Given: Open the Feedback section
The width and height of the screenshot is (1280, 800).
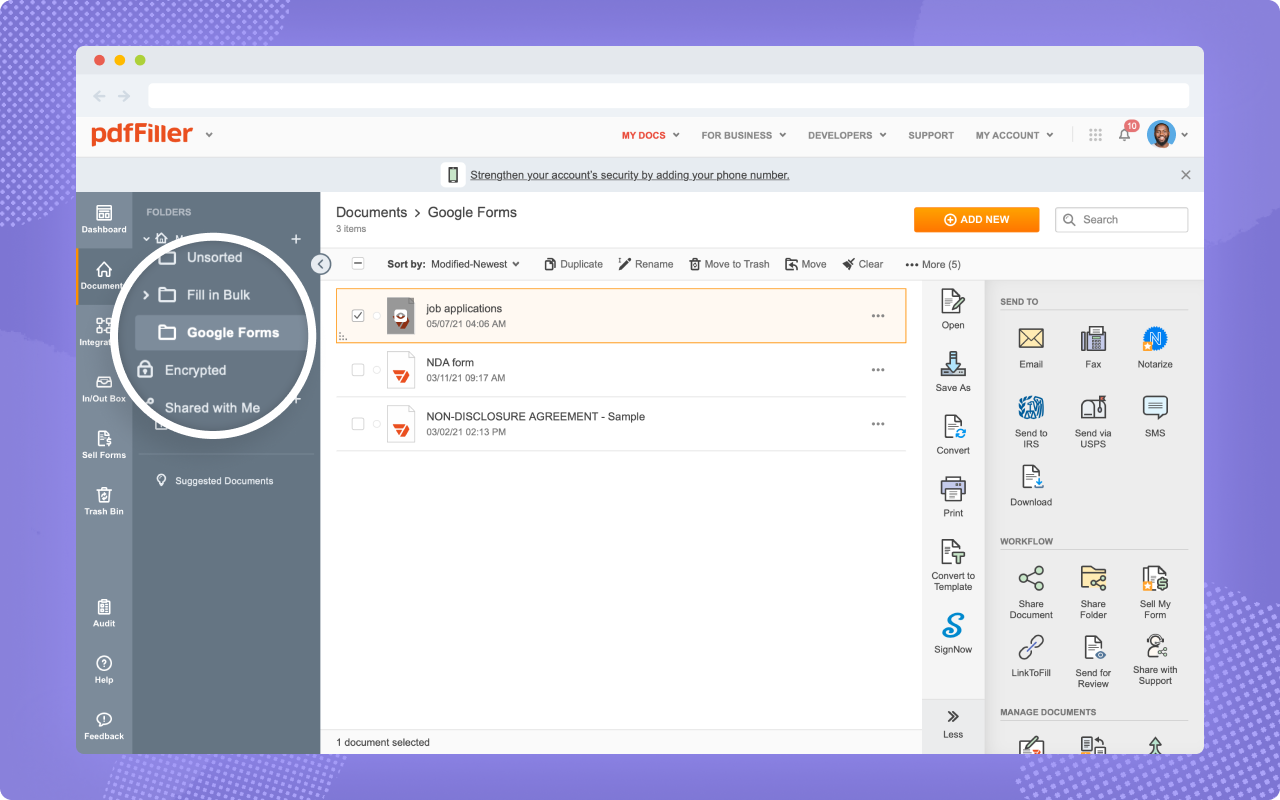Looking at the screenshot, I should tap(104, 726).
